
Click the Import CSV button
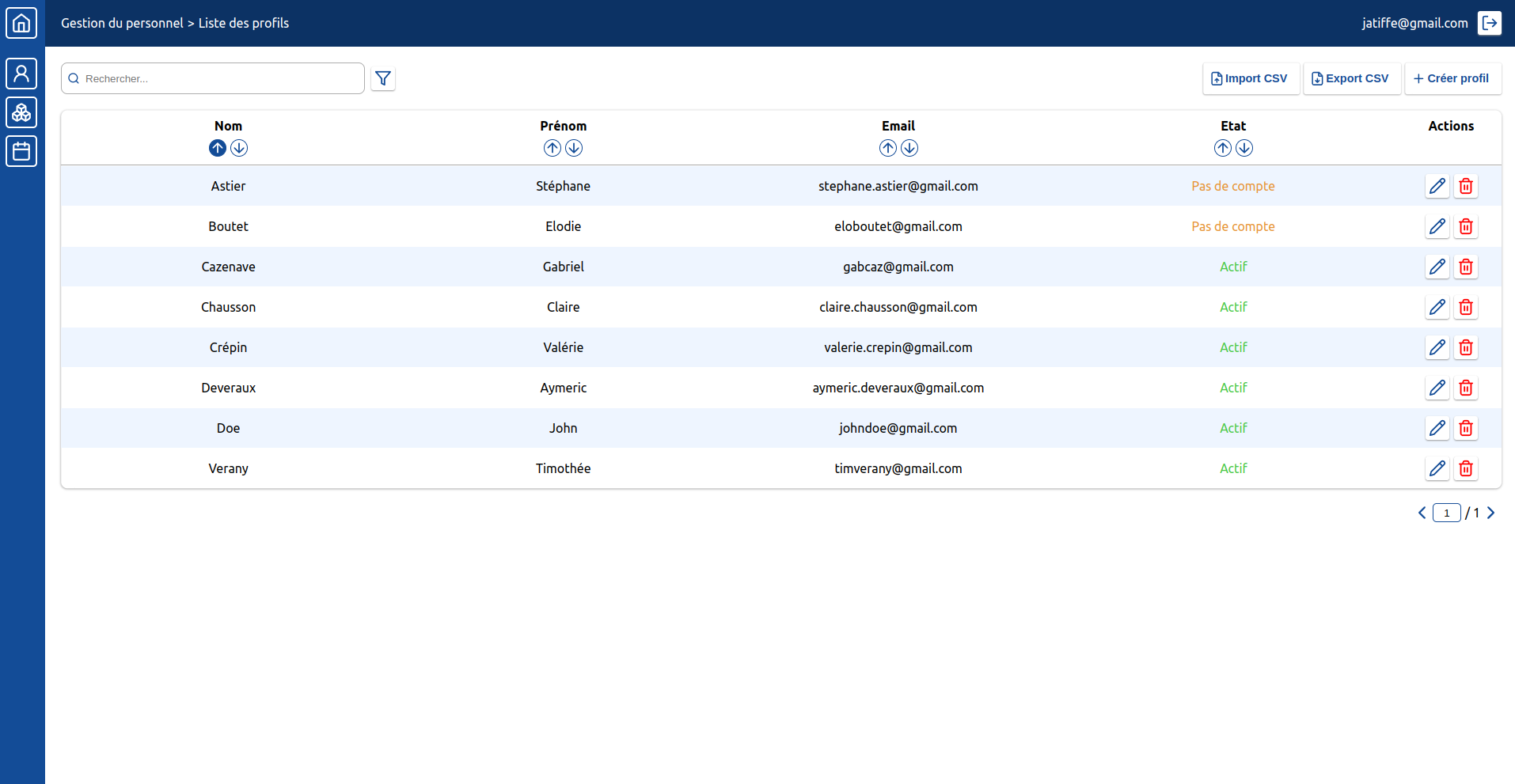click(x=1250, y=78)
